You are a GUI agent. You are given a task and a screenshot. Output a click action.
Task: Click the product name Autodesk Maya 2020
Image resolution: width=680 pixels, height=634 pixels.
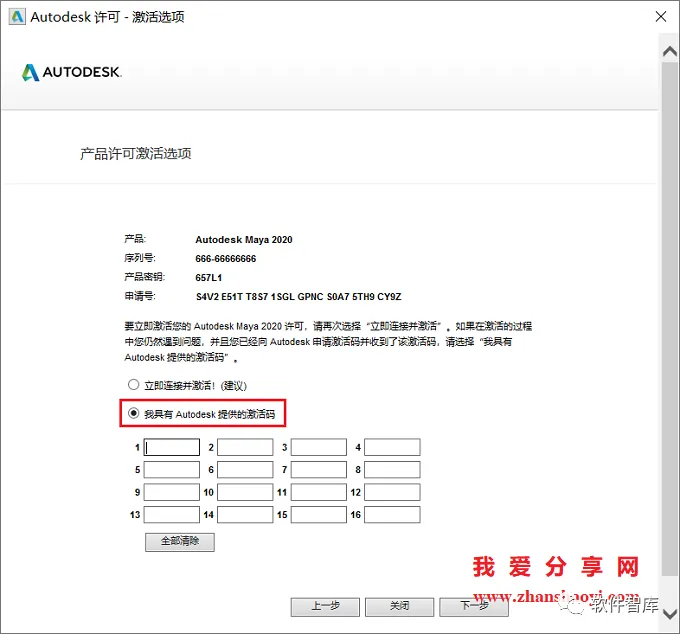coord(244,240)
